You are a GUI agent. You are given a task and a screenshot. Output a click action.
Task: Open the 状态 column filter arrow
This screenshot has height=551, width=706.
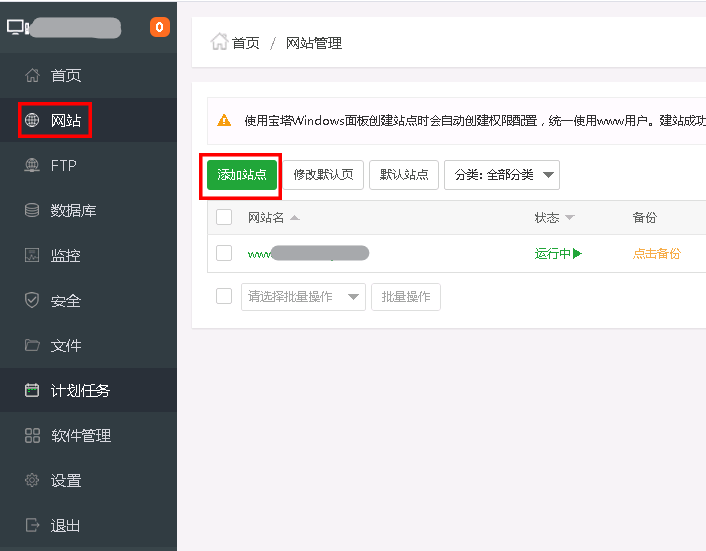(570, 218)
